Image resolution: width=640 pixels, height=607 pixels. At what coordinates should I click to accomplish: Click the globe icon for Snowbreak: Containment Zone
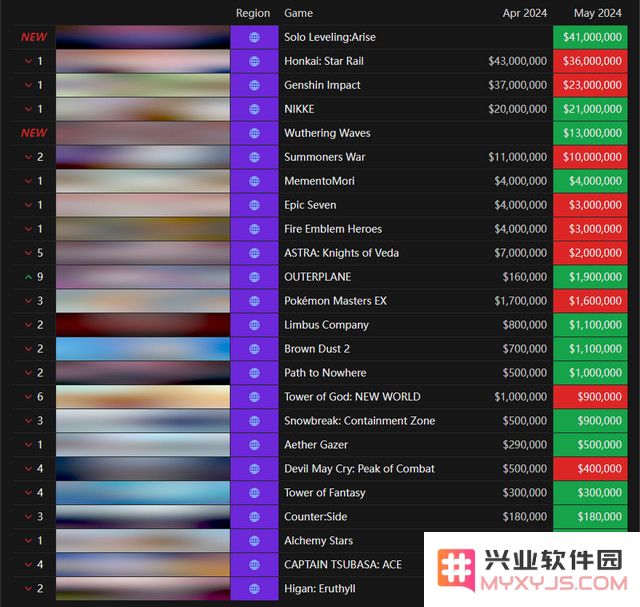point(254,421)
